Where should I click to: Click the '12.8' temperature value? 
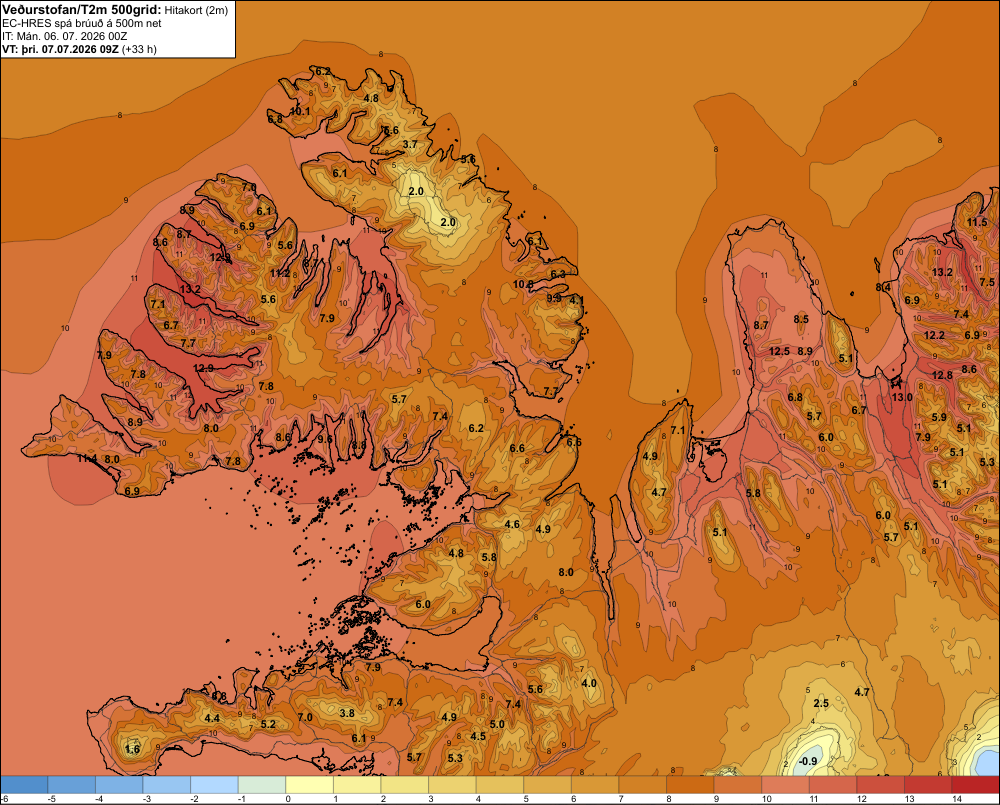click(x=942, y=376)
